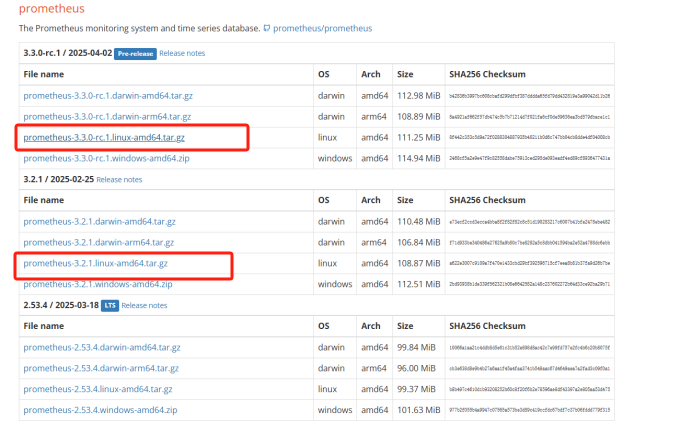Image resolution: width=692 pixels, height=436 pixels.
Task: Download prometheus-2.53.4.darwin-arm64.tar.gz
Action: (x=101, y=368)
